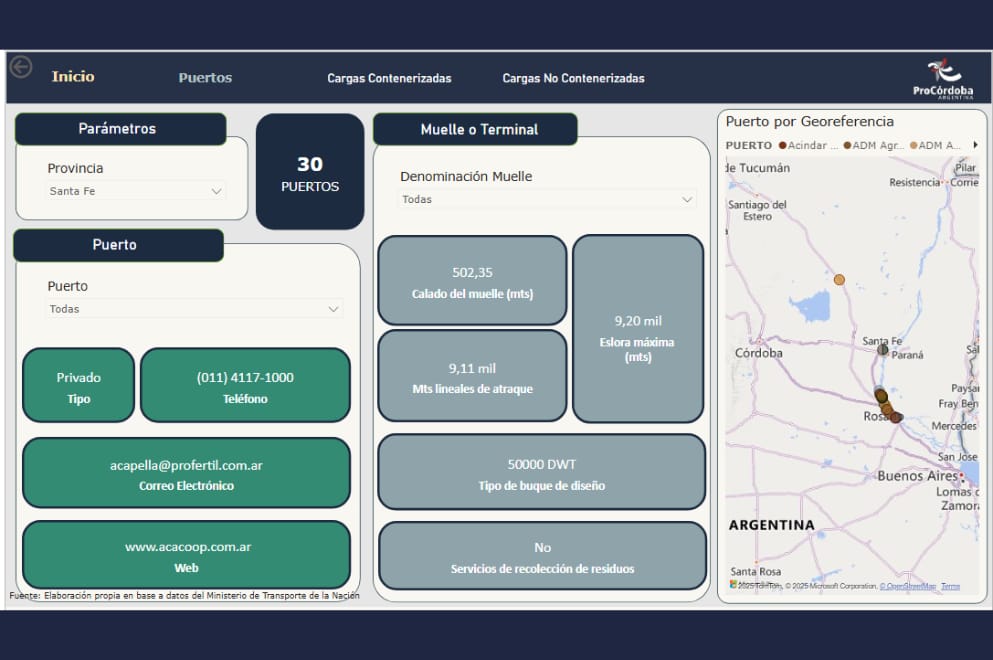Click the Parámetros header
993x660 pixels.
coord(120,129)
